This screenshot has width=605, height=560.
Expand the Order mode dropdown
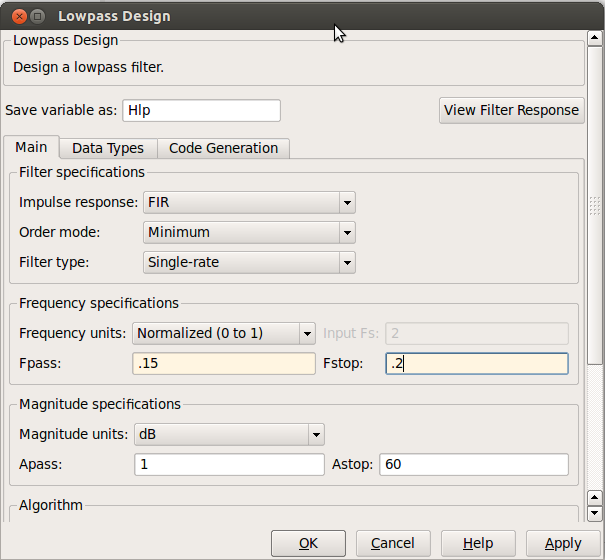point(249,232)
